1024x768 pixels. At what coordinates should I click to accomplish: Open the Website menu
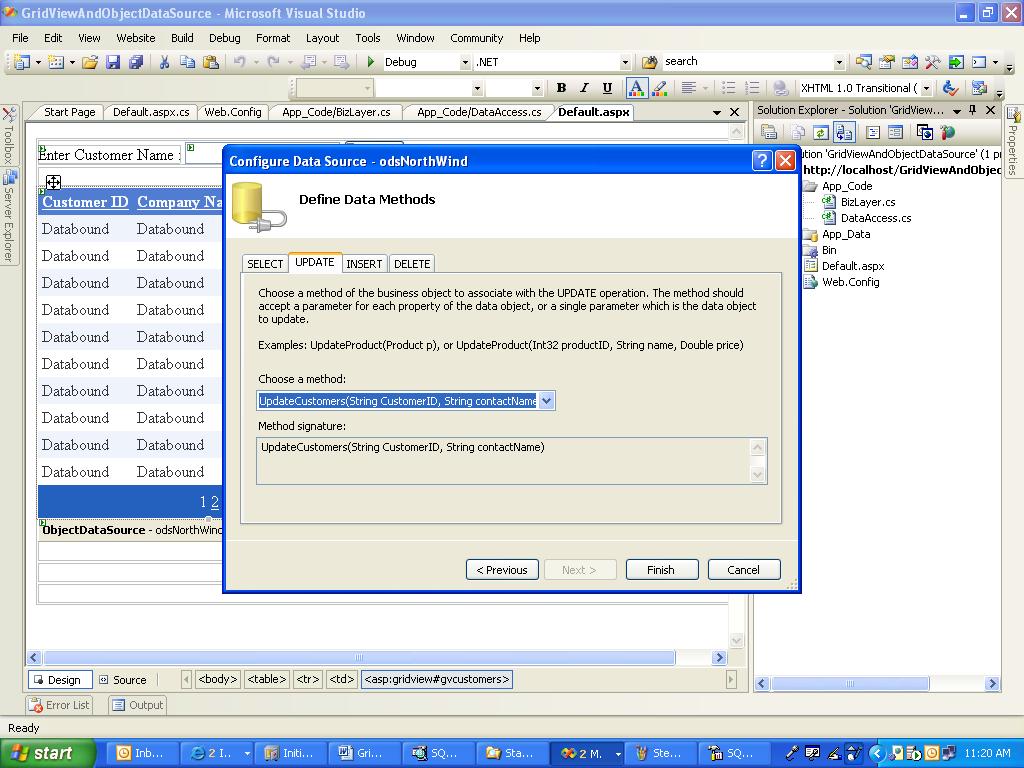(136, 38)
